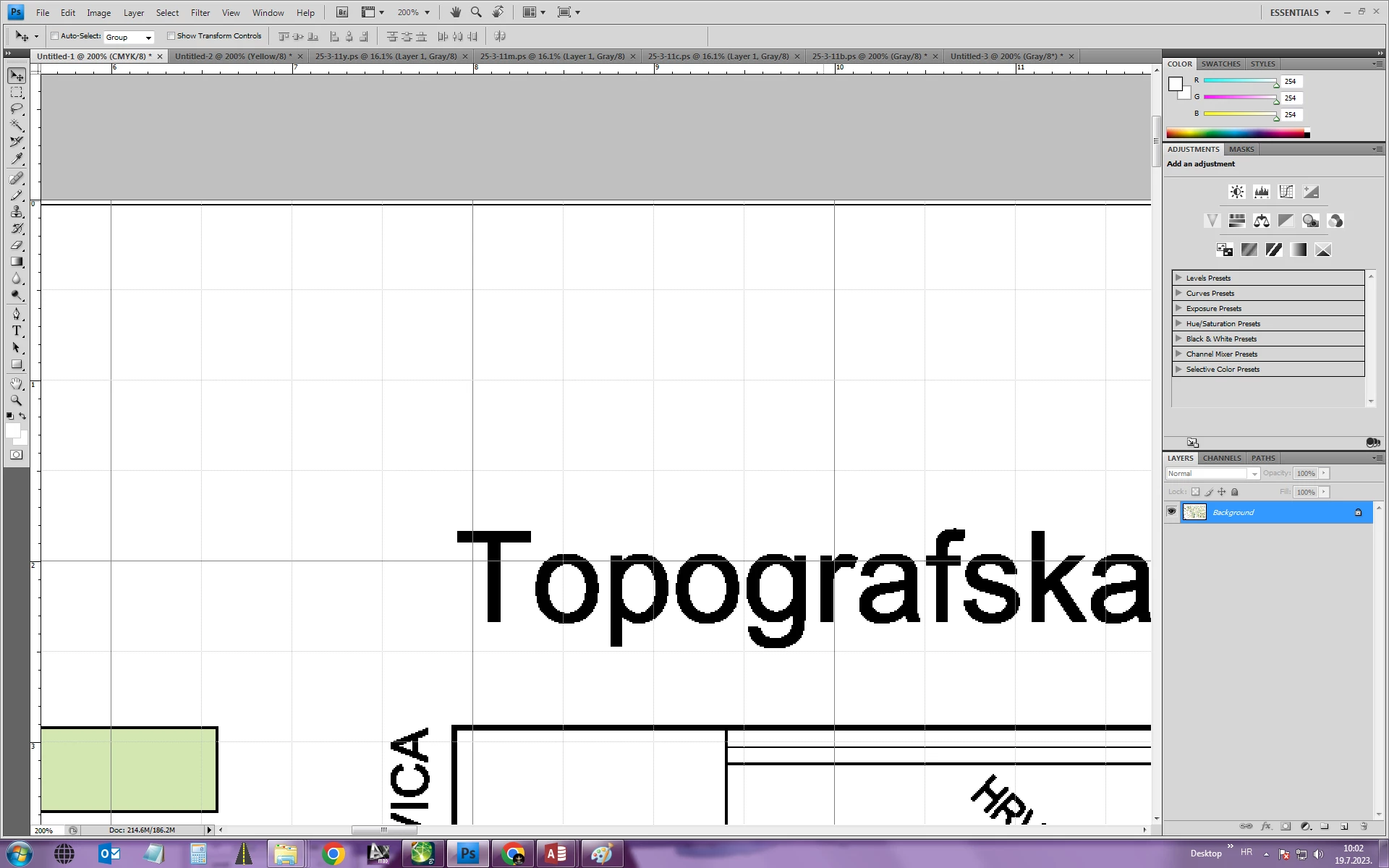Open the Filter menu
Viewport: 1389px width, 868px height.
tap(200, 12)
